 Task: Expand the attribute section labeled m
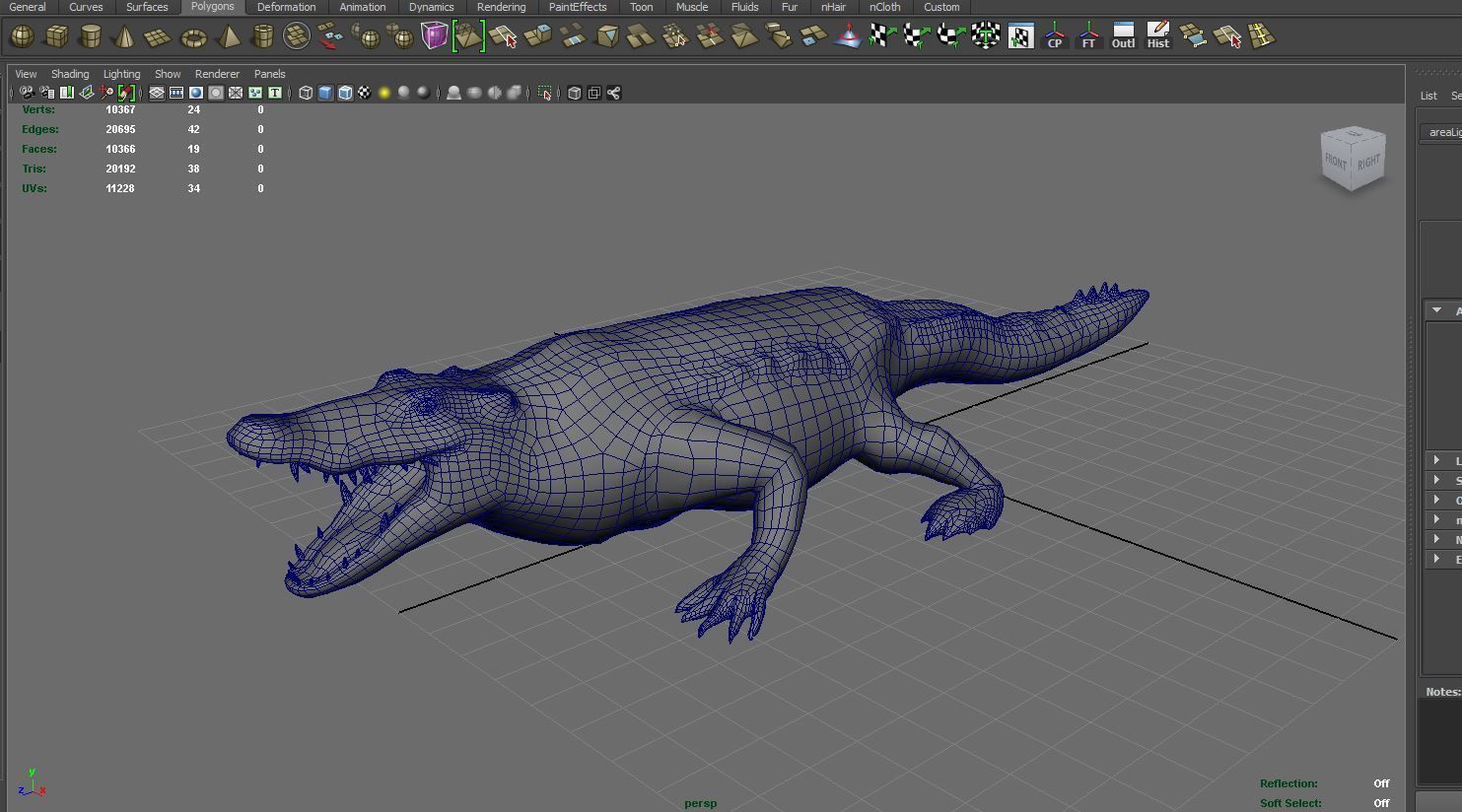point(1436,519)
